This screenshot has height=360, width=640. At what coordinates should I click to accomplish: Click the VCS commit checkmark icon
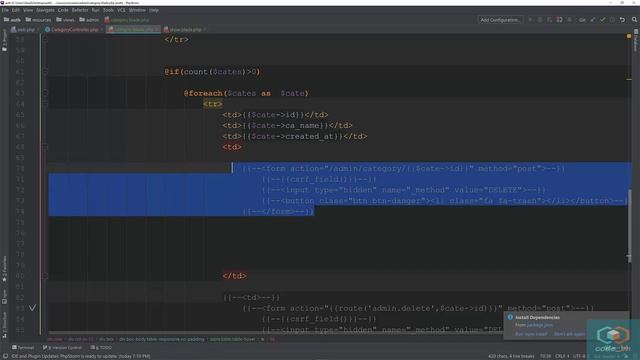602,20
